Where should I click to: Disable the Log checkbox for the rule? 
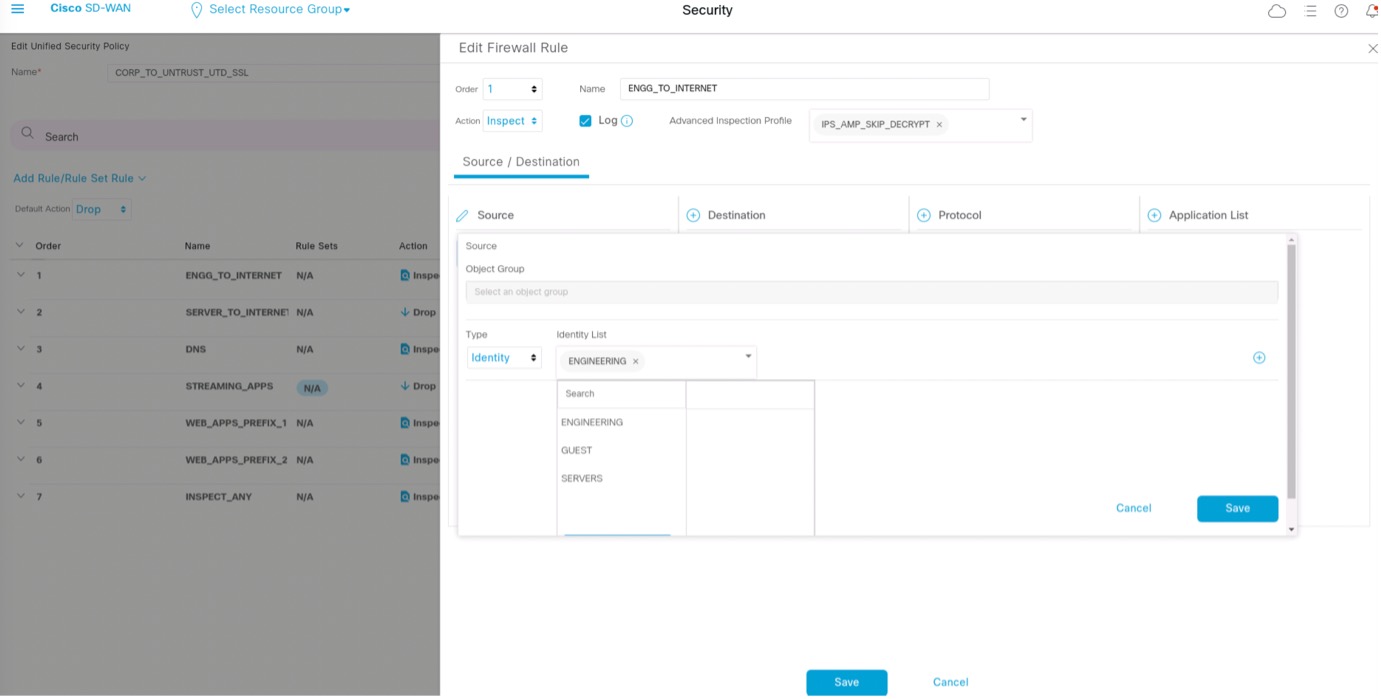(585, 120)
